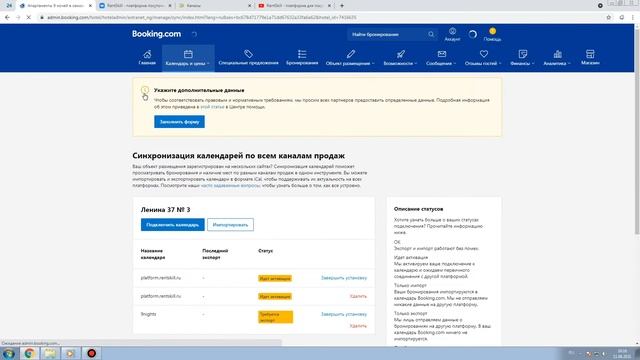The image size is (640, 360).
Task: Switch to the YouTube RentSkill tab
Action: point(294,6)
